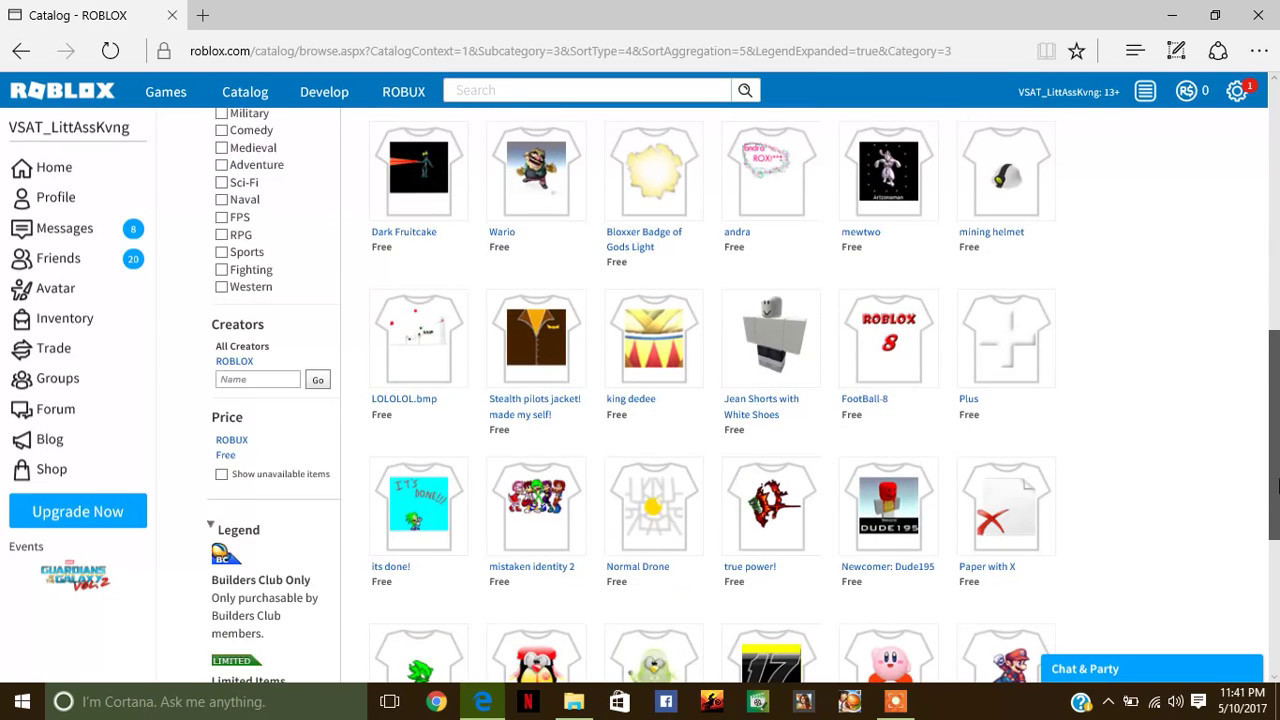Open the Roblox settings gear
This screenshot has height=720, width=1280.
pyautogui.click(x=1237, y=91)
